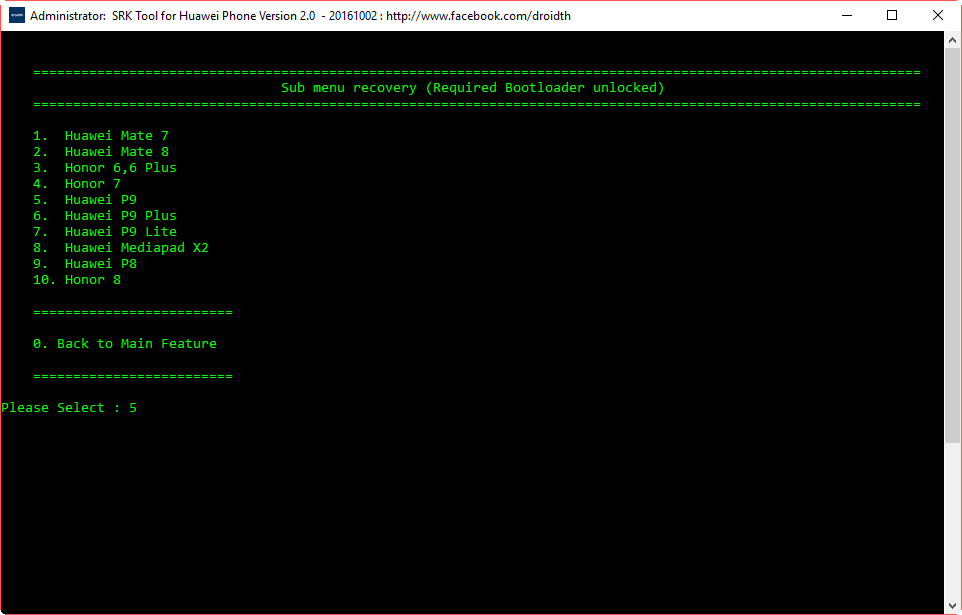Screen dimensions: 962x615
Task: Click the window title text 'SRK Tool for Huawei Phone'
Action: (184, 16)
